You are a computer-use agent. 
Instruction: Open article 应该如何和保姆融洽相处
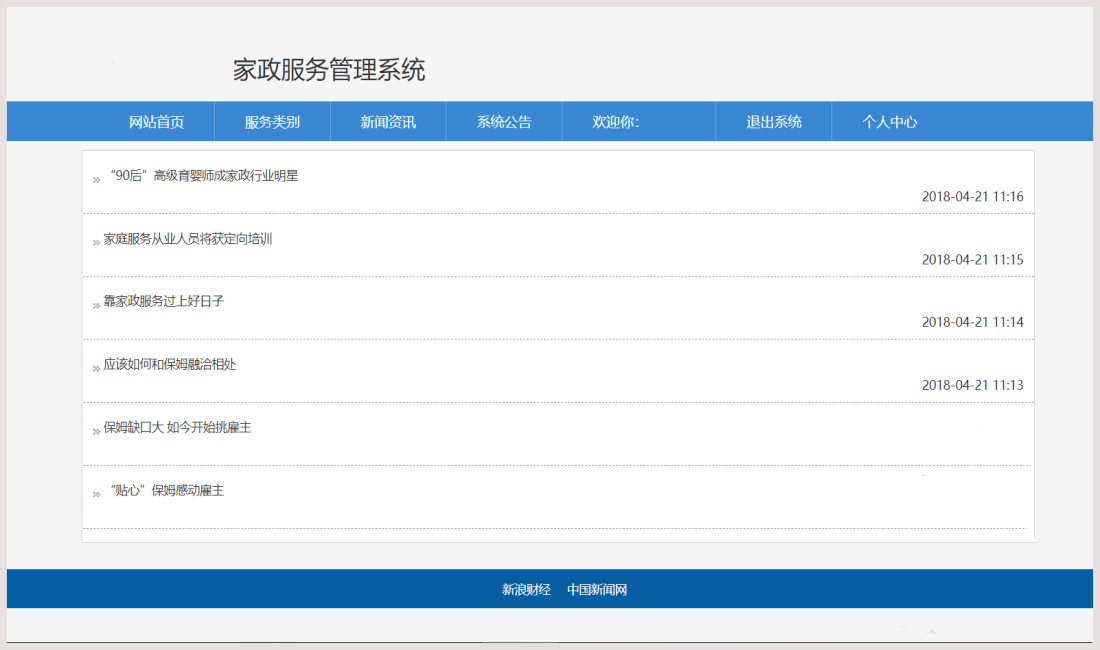[170, 365]
